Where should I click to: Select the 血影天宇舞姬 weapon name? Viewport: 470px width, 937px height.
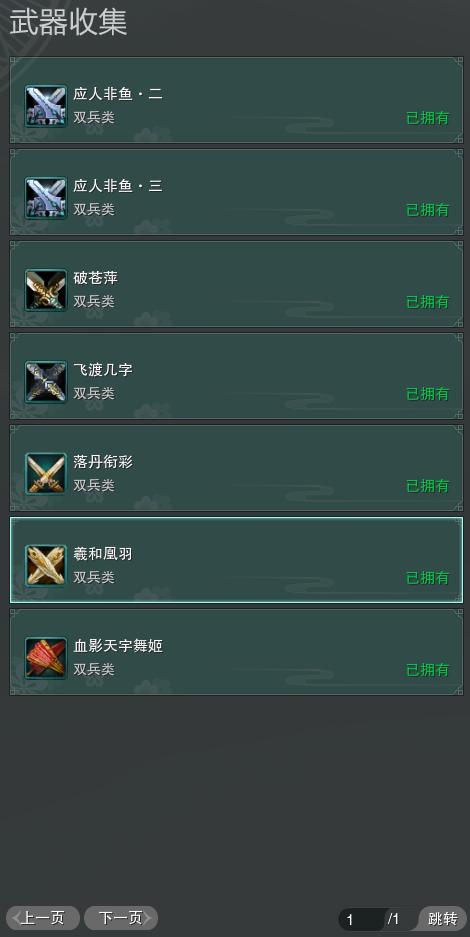click(118, 645)
